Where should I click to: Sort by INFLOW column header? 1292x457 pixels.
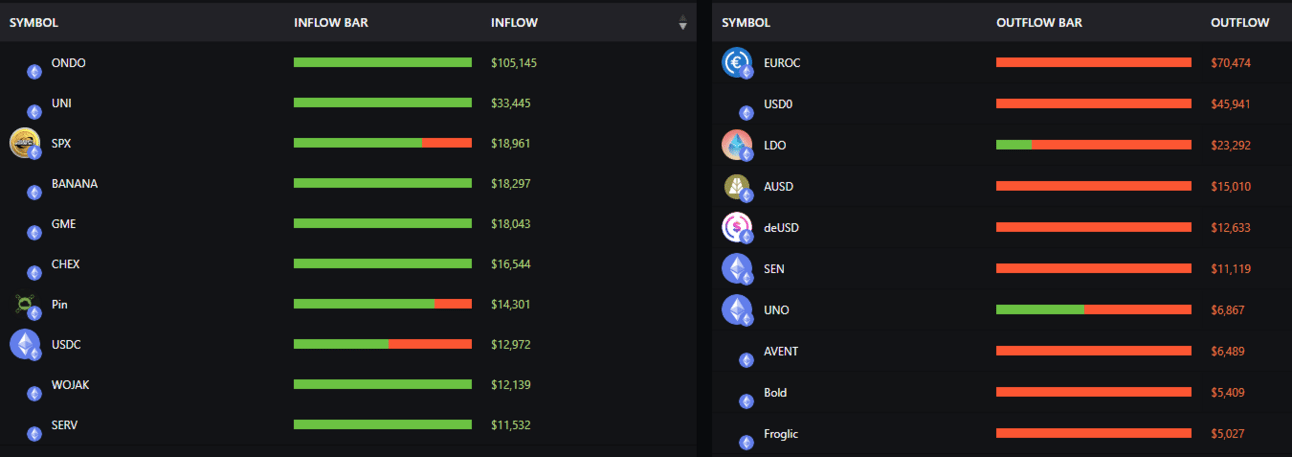pos(514,22)
